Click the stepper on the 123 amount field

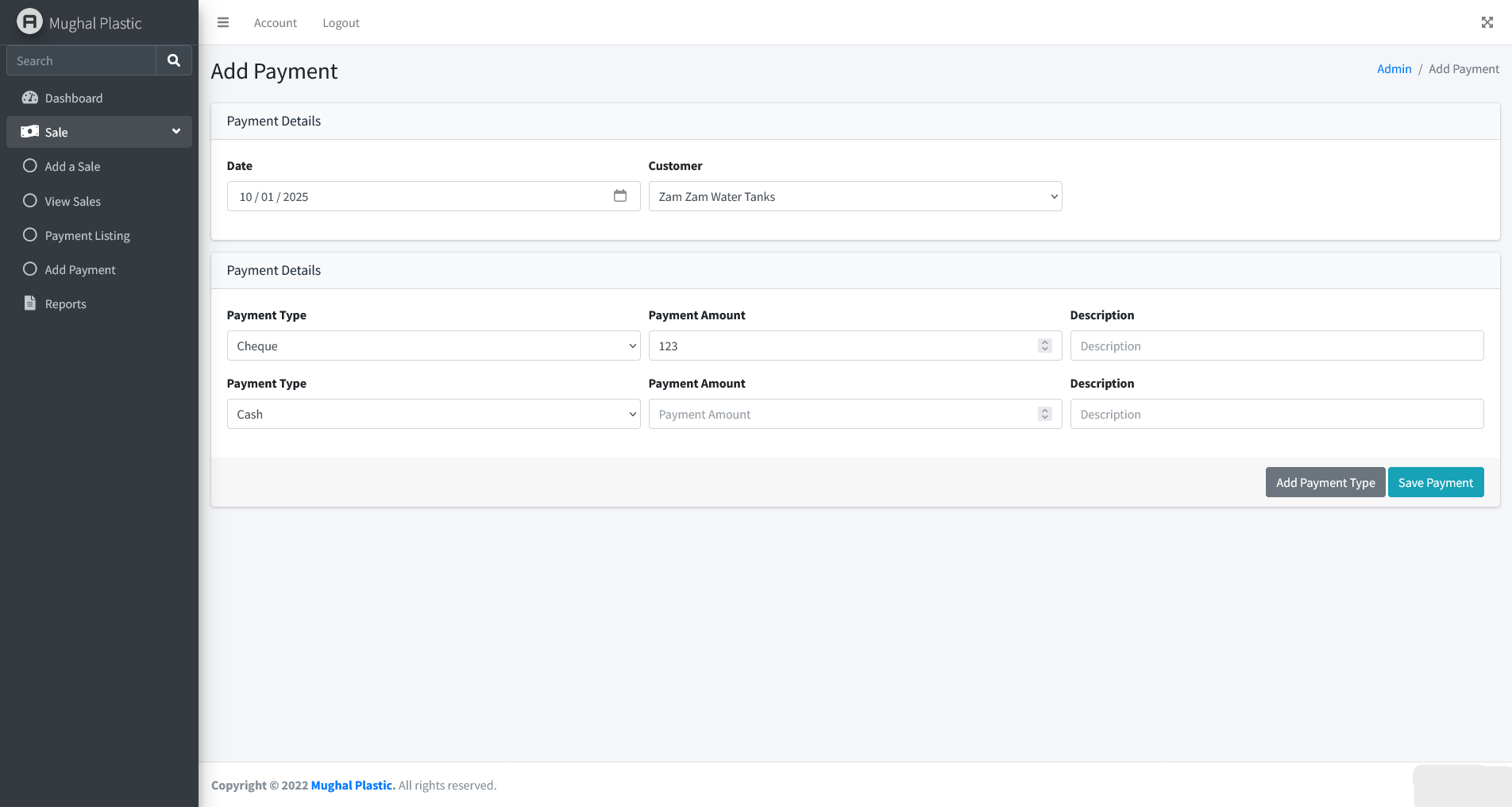click(1044, 346)
